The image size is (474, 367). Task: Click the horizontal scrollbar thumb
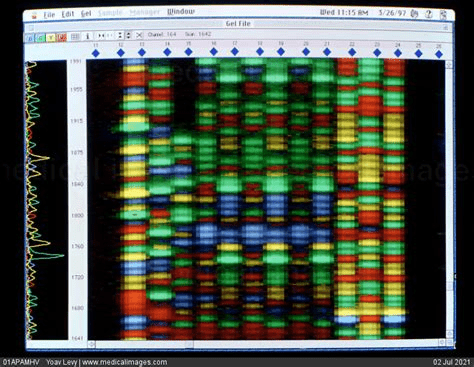[x=189, y=343]
